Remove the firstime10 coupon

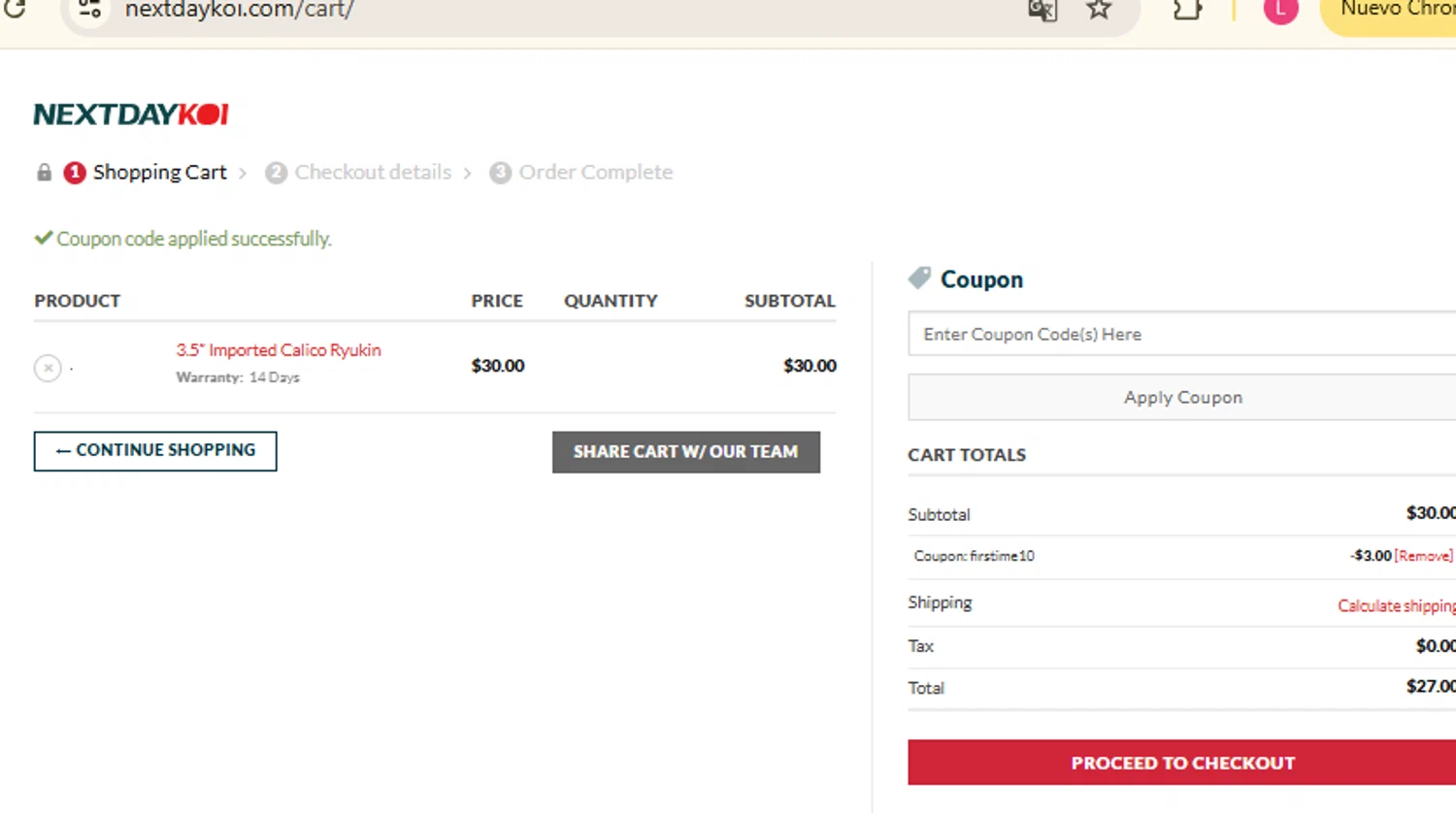point(1424,556)
